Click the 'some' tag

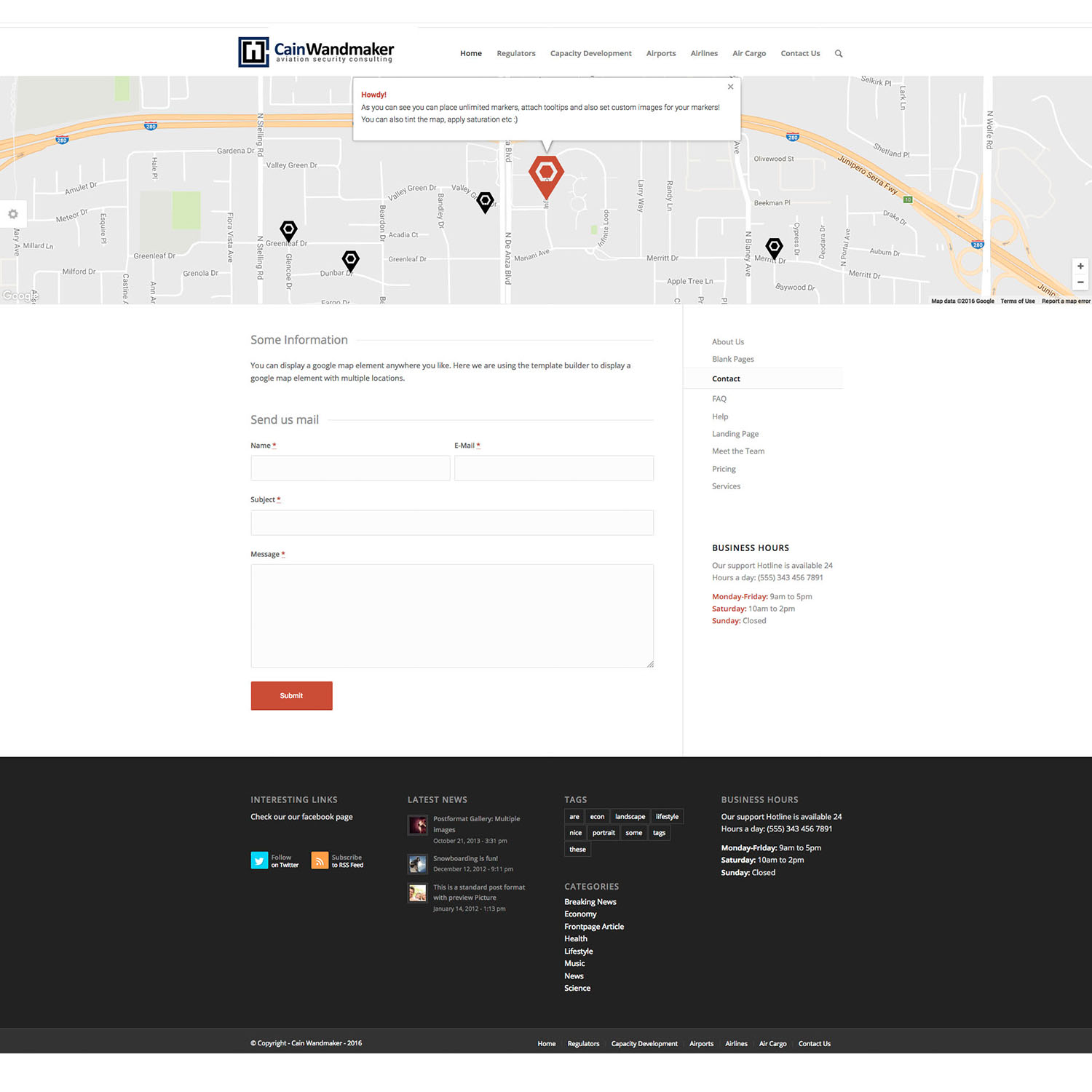click(634, 833)
